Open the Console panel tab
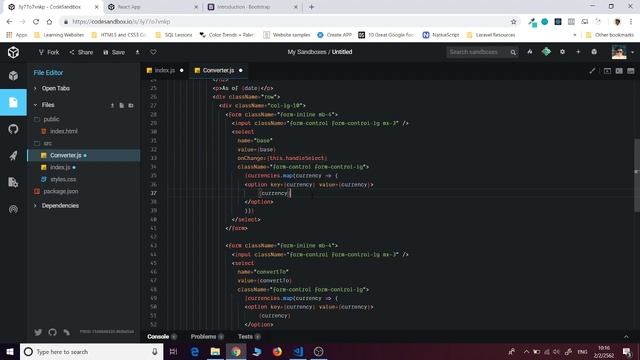Image resolution: width=640 pixels, height=360 pixels. (162, 337)
